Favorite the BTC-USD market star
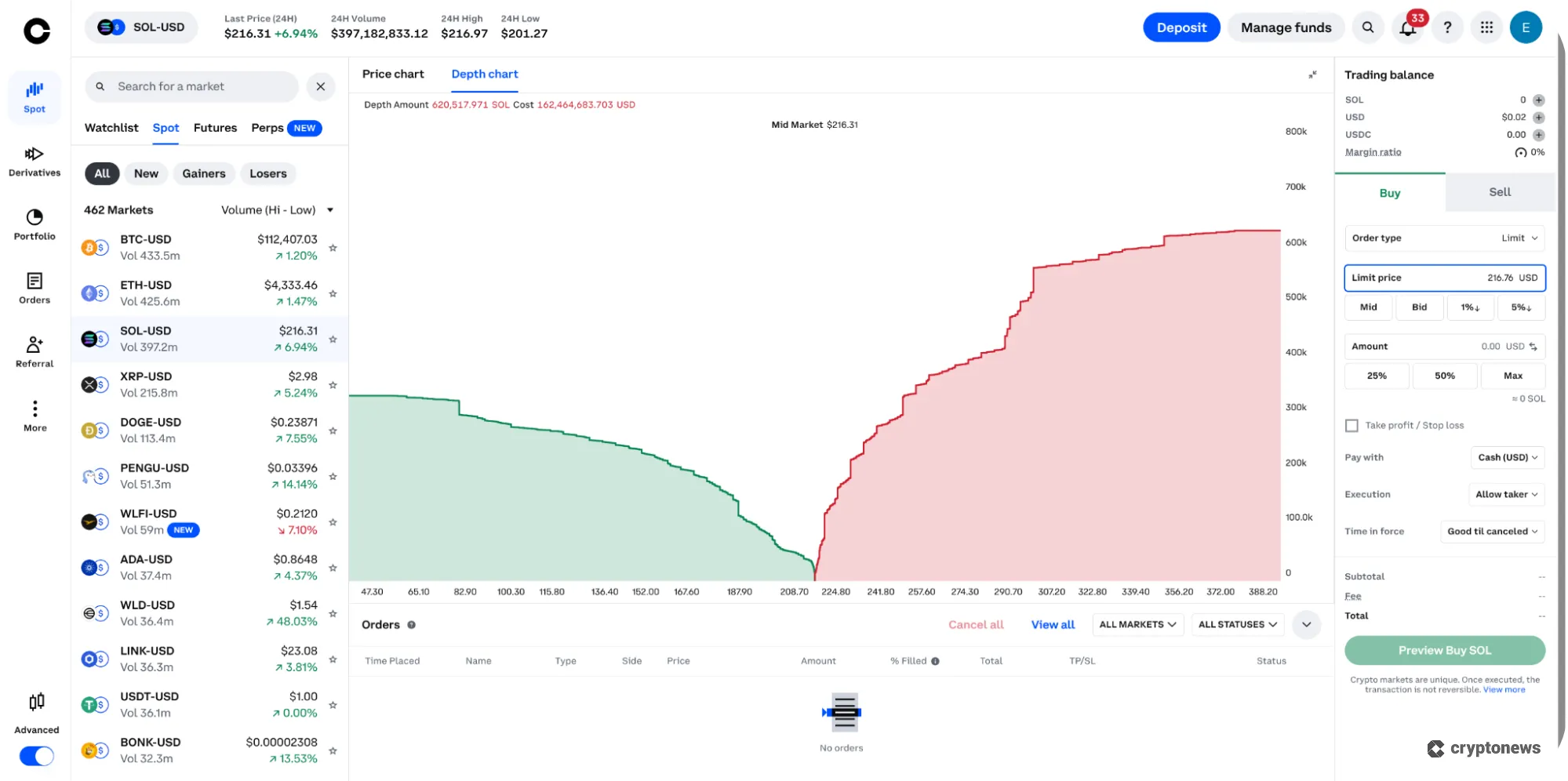Image resolution: width=1568 pixels, height=781 pixels. pyautogui.click(x=333, y=248)
